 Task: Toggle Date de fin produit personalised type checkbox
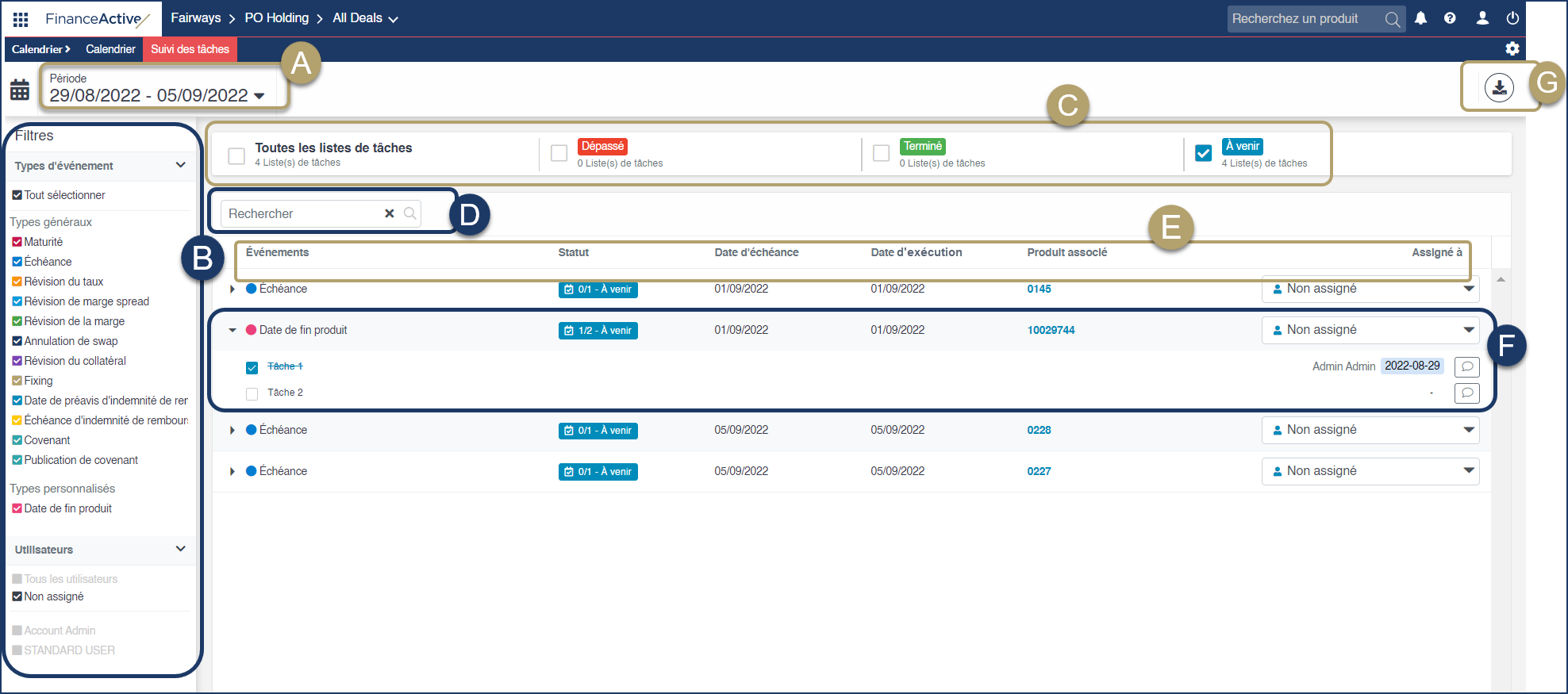(x=17, y=508)
